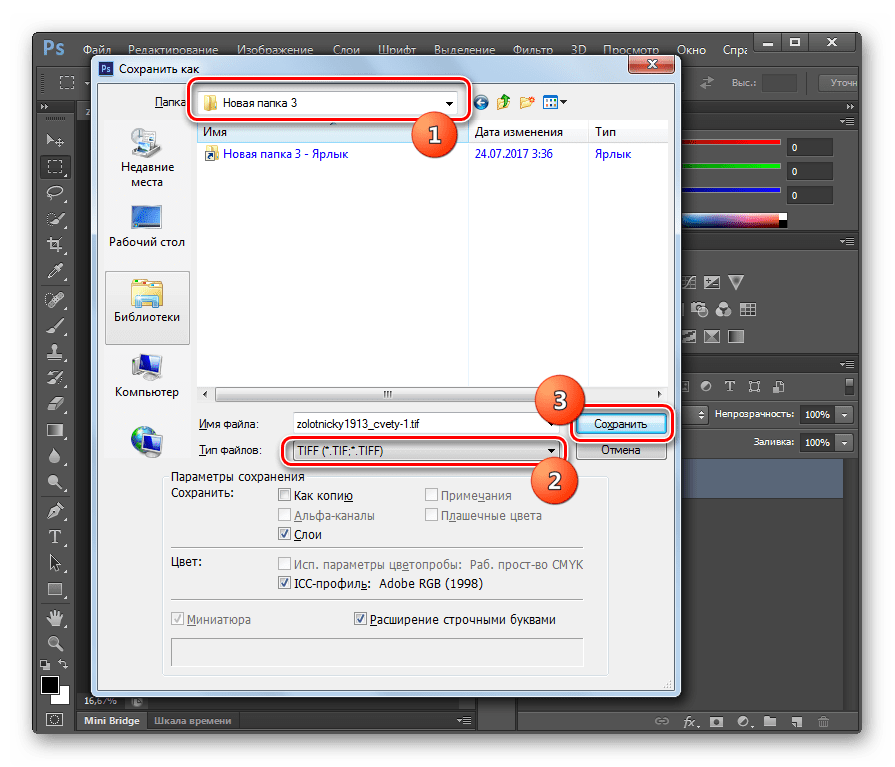Select the Move tool in Photoshop toolbar
895x767 pixels.
tap(55, 140)
